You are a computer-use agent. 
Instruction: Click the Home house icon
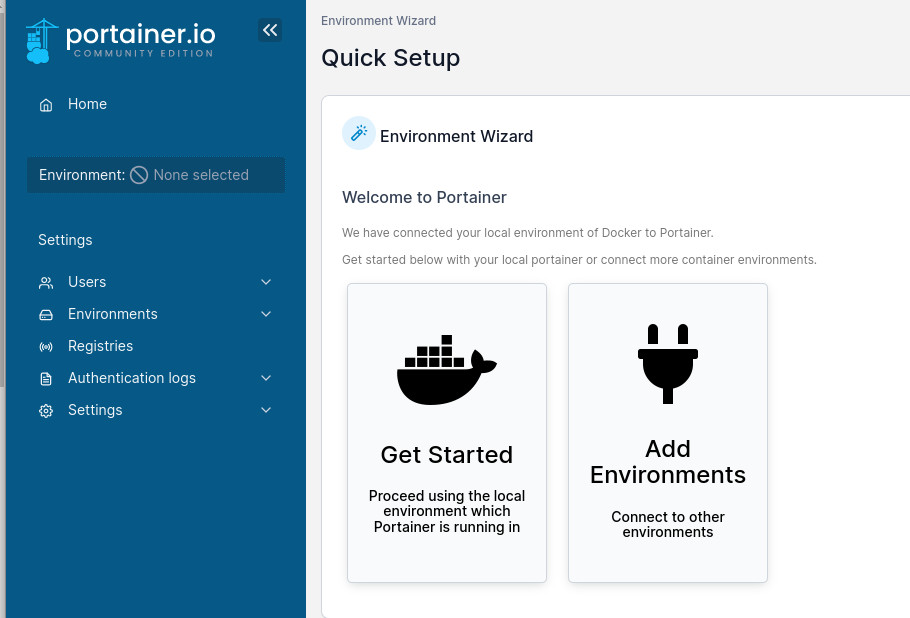click(x=46, y=105)
